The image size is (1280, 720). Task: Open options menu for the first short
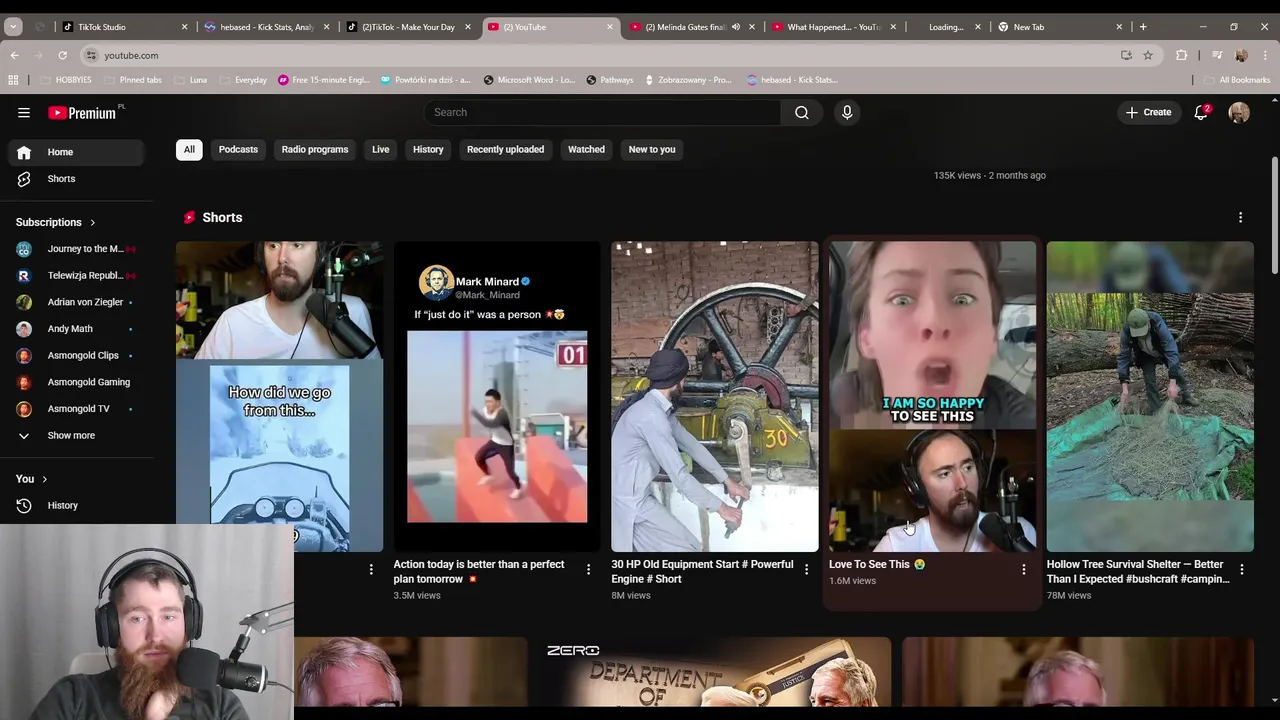pyautogui.click(x=371, y=569)
